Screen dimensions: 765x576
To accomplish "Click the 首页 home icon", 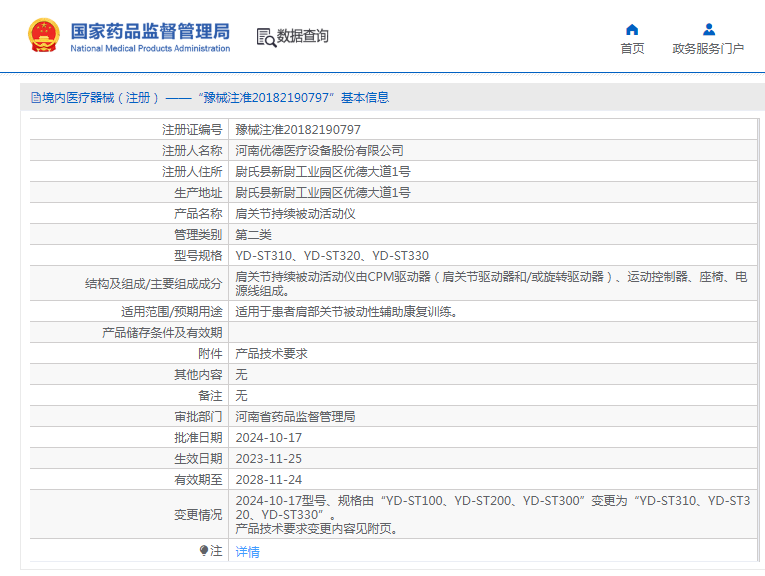I will tap(632, 30).
